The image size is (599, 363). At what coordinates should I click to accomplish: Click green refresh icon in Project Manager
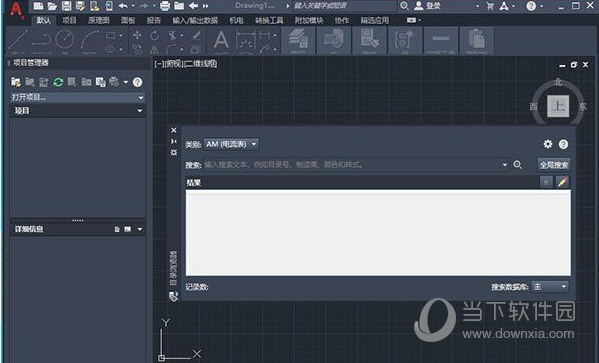[58, 82]
